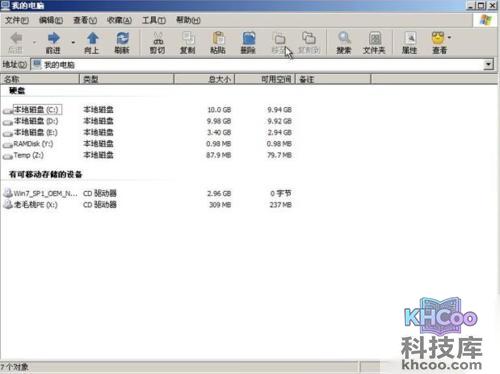Select the 老毛桃PE (X:) CD drive
The width and height of the screenshot is (500, 374).
click(x=36, y=205)
